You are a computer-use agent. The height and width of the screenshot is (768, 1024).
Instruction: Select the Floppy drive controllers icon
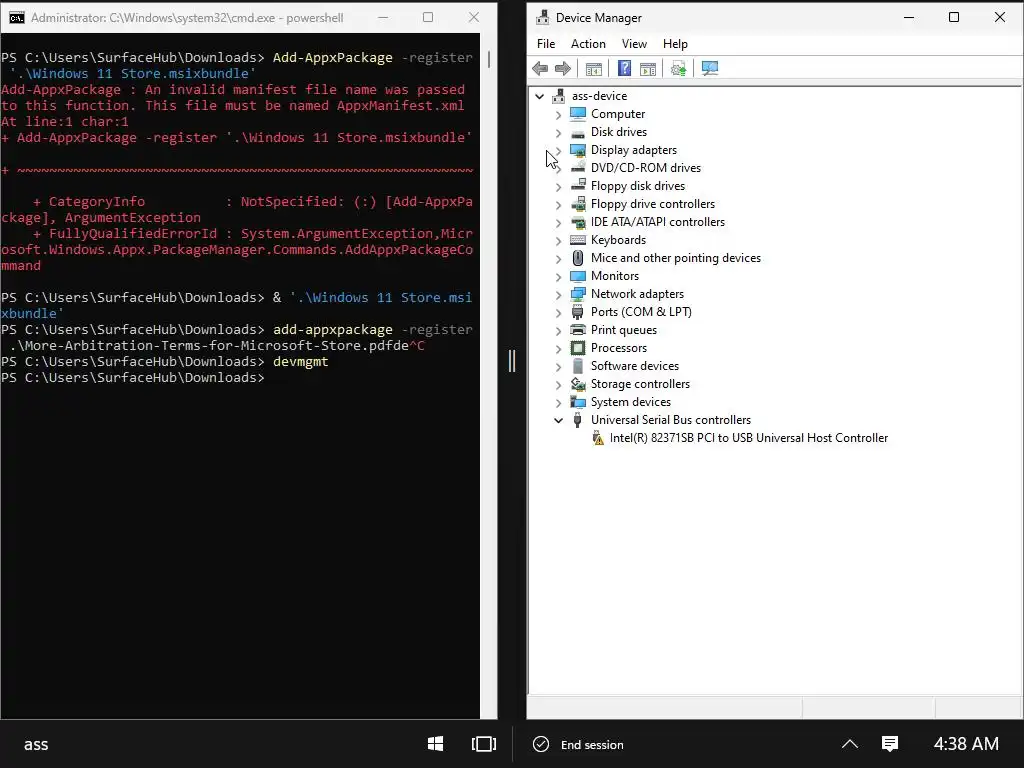[x=578, y=204]
